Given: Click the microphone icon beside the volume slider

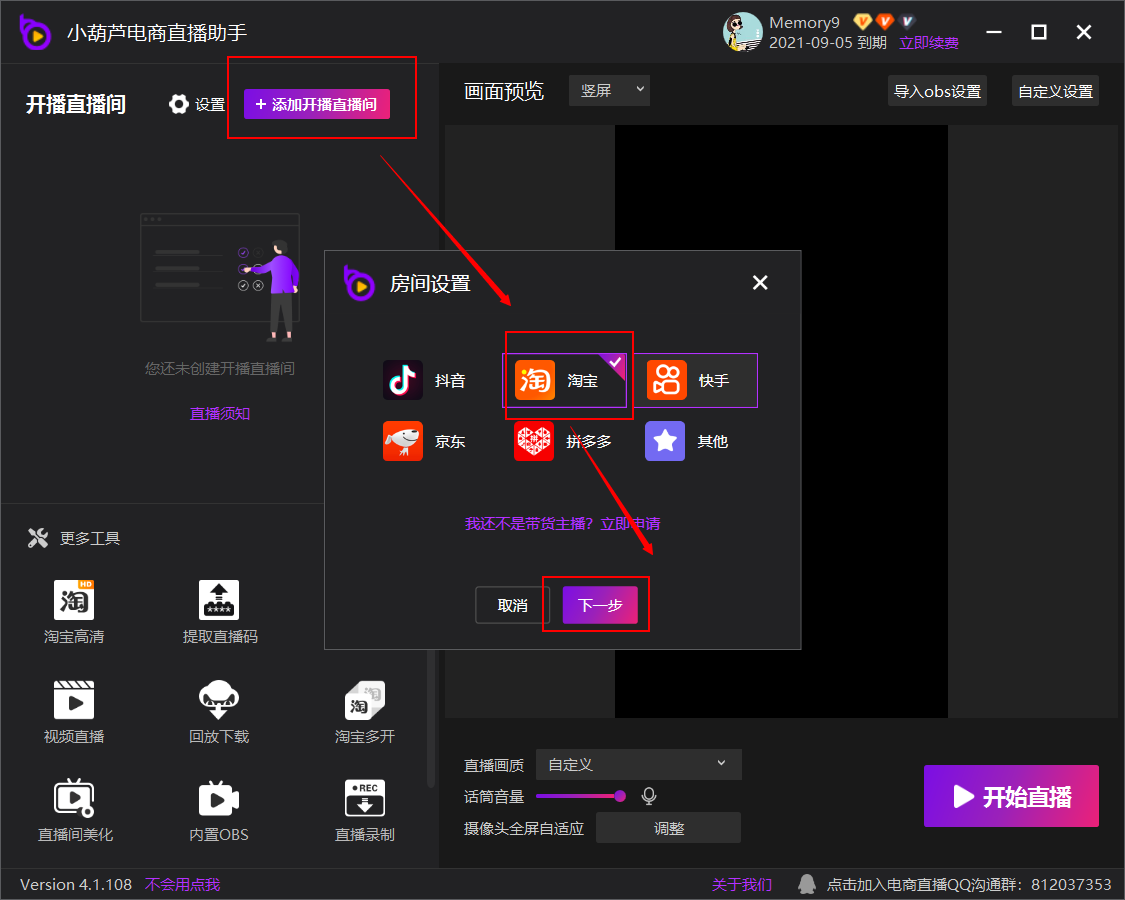Looking at the screenshot, I should pyautogui.click(x=649, y=796).
